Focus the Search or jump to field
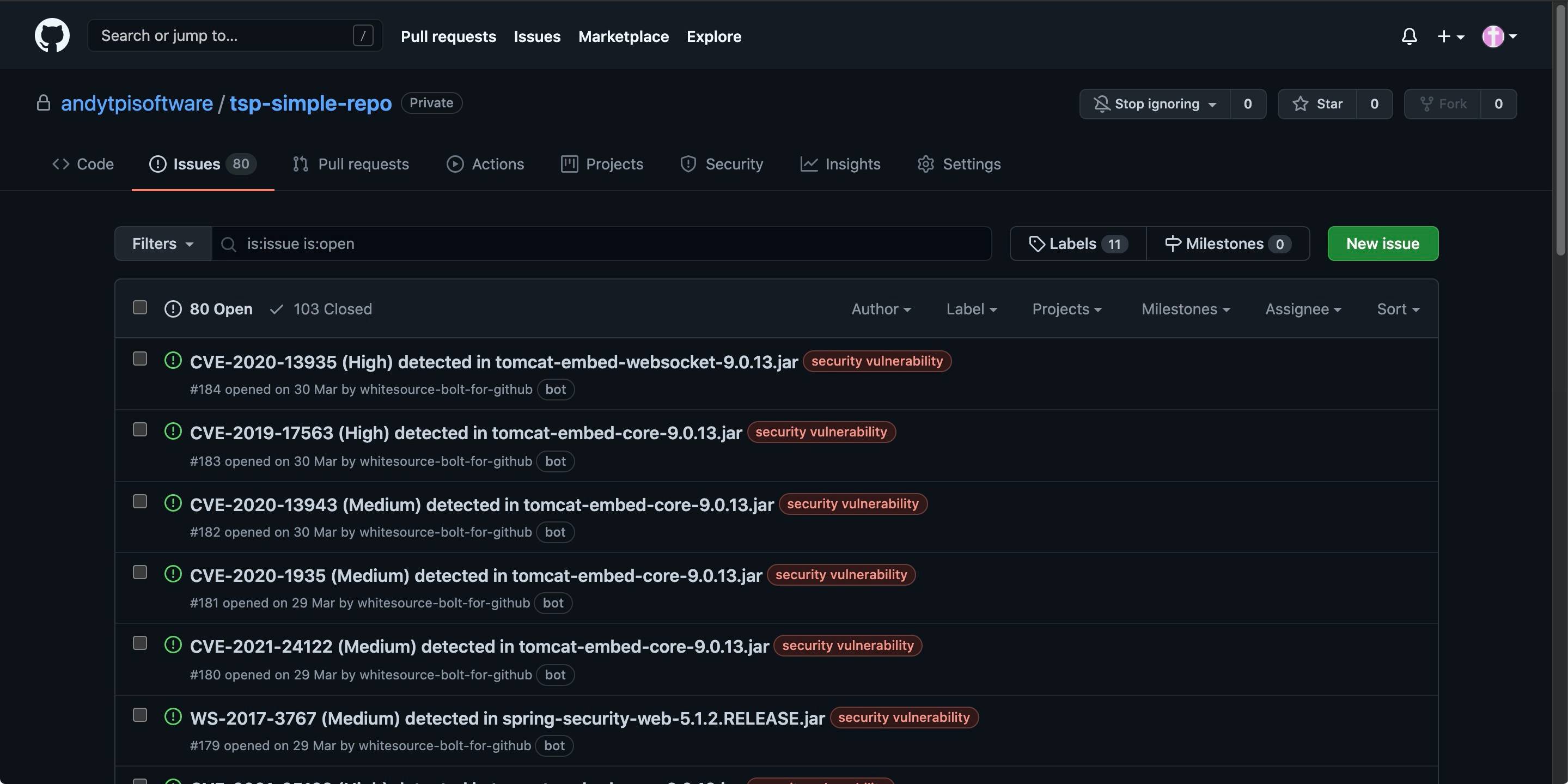 tap(235, 35)
